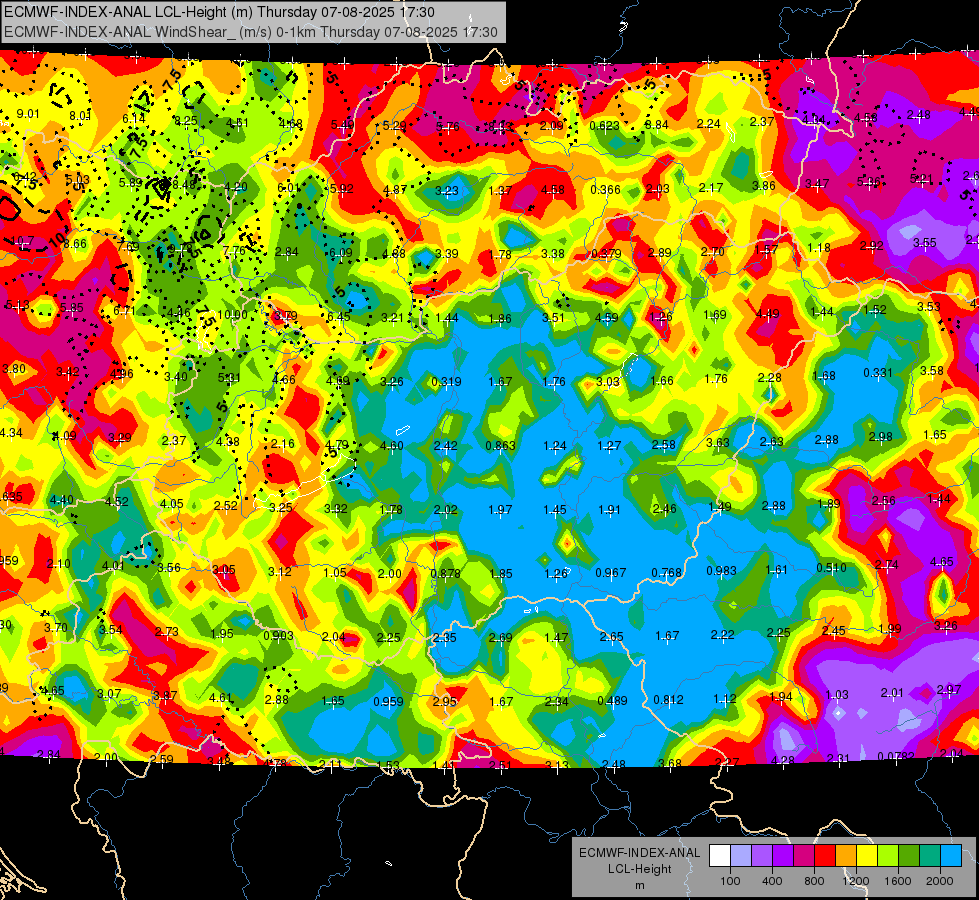The width and height of the screenshot is (979, 900).
Task: Click the yellow-green legend swatch
Action: coord(888,856)
